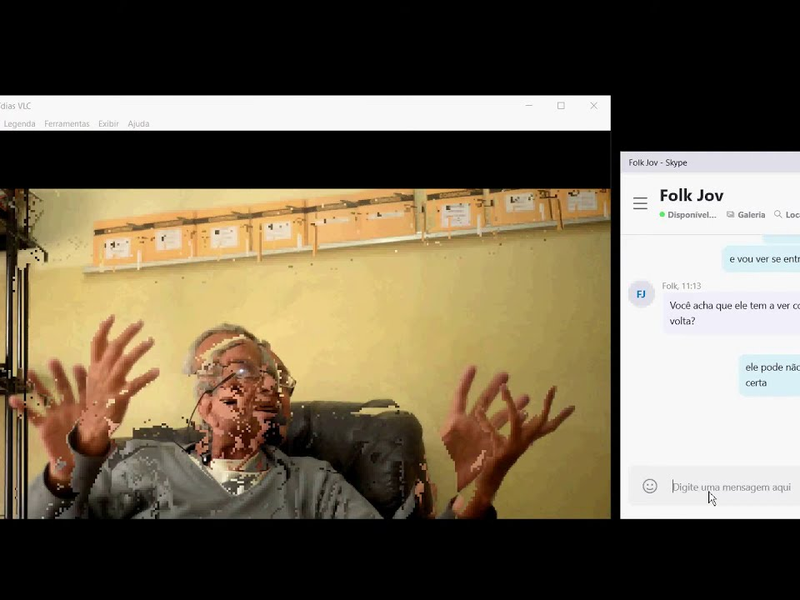Open the Skype hamburger menu
The width and height of the screenshot is (800, 600).
pos(640,204)
